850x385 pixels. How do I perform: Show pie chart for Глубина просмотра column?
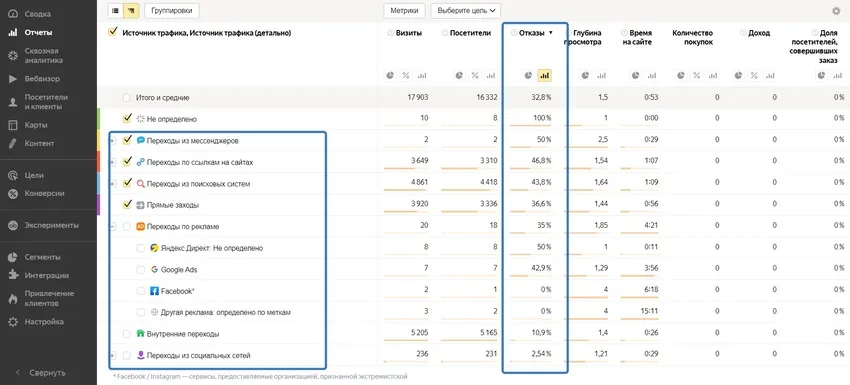pos(585,75)
